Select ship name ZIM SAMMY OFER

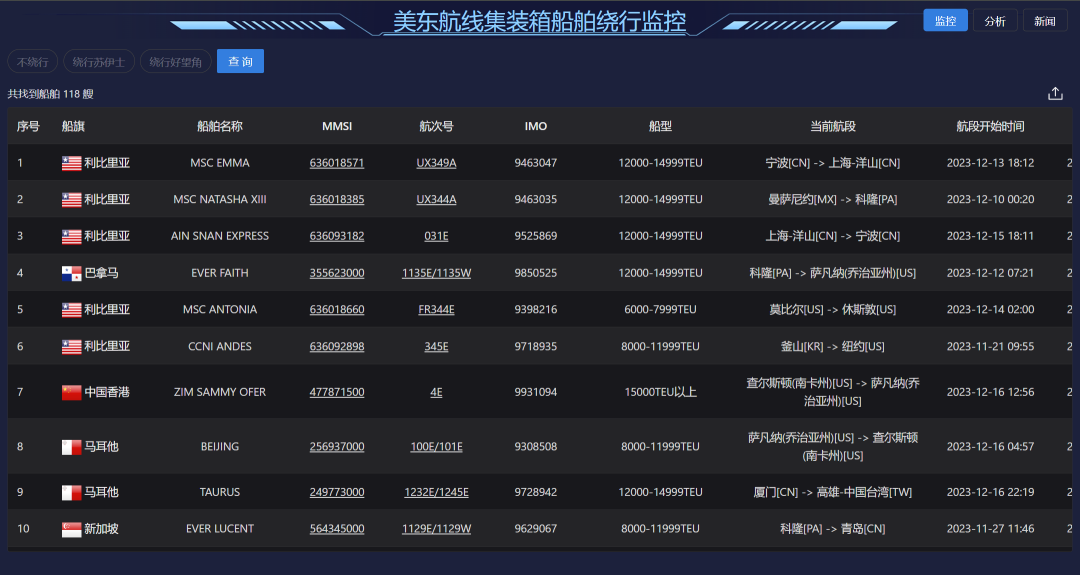[x=220, y=392]
